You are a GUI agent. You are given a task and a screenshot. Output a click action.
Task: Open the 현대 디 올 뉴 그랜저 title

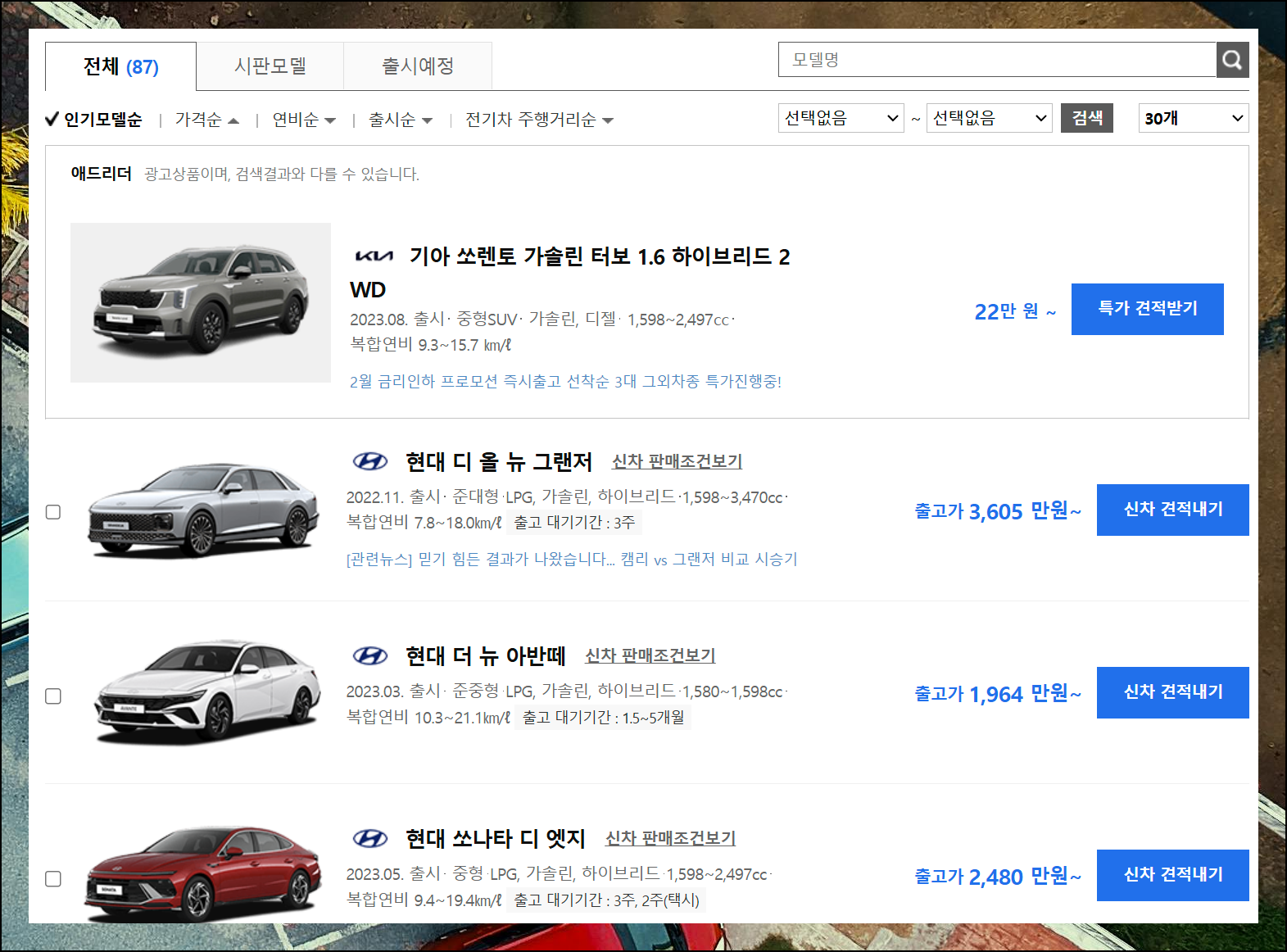pyautogui.click(x=498, y=462)
